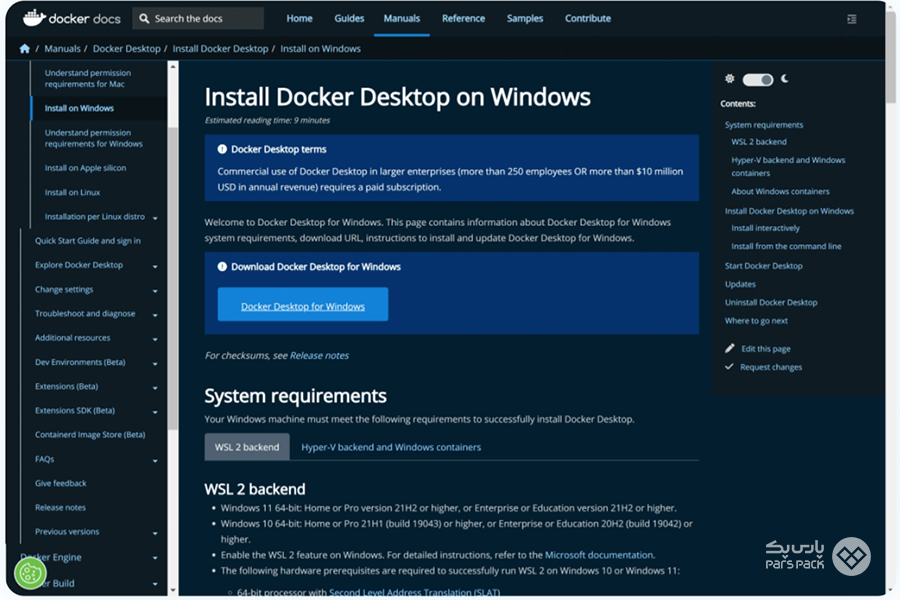The image size is (900, 600).
Task: Click the menu icon in top right
Action: (x=851, y=18)
